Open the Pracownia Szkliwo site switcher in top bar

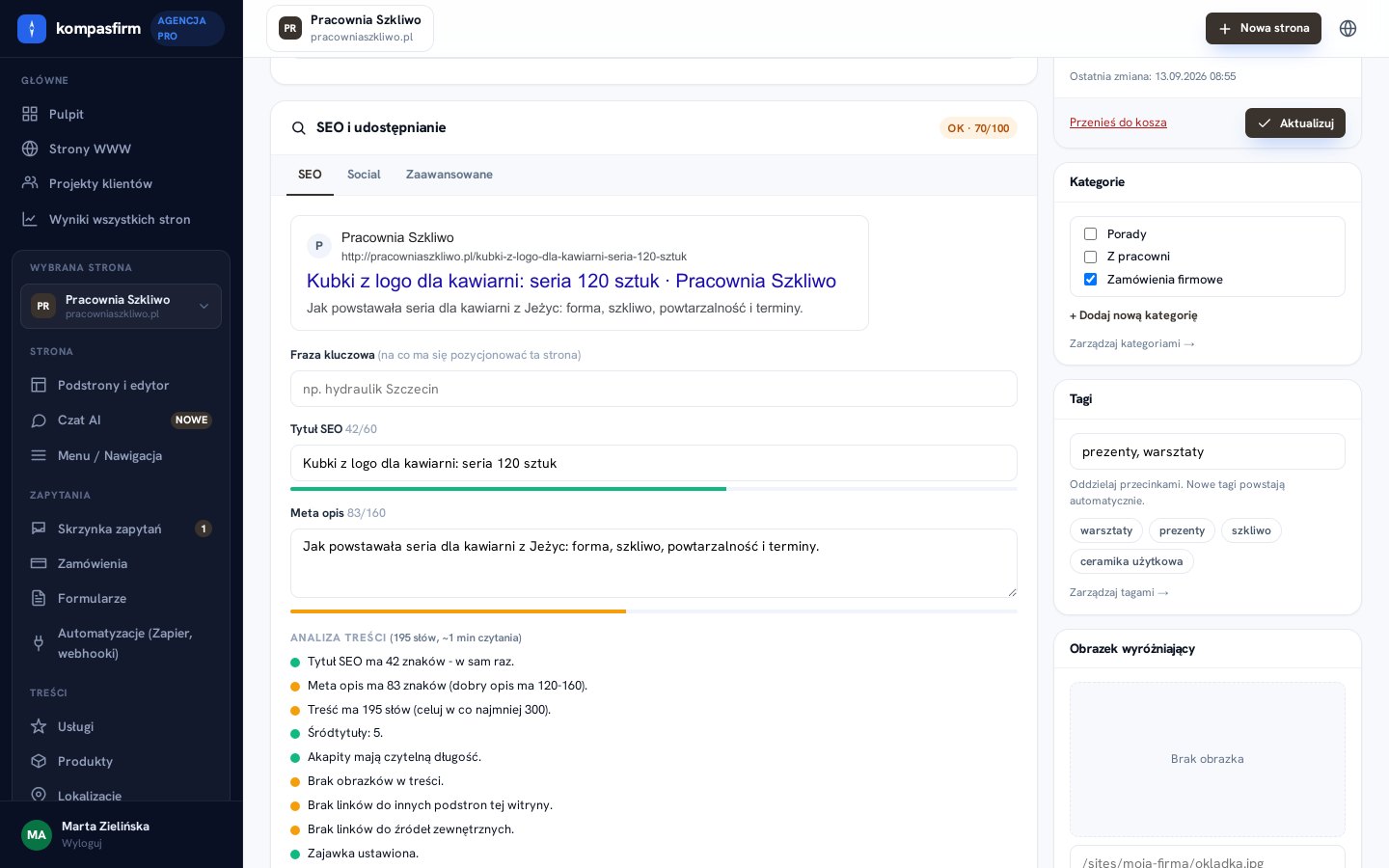[350, 28]
